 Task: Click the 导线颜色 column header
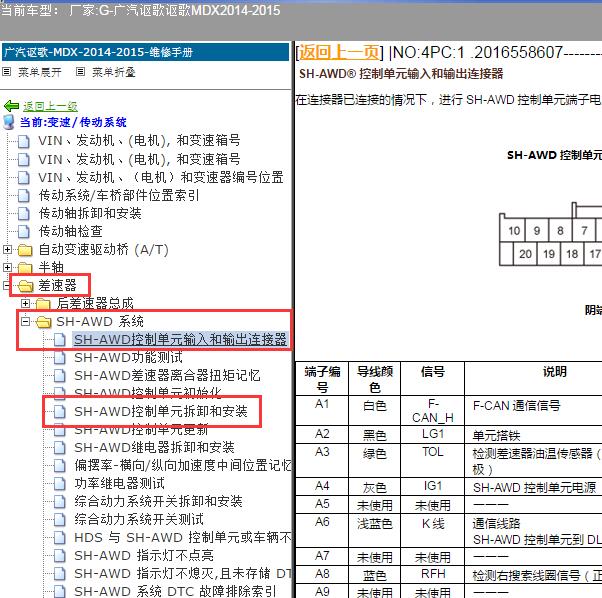point(375,379)
